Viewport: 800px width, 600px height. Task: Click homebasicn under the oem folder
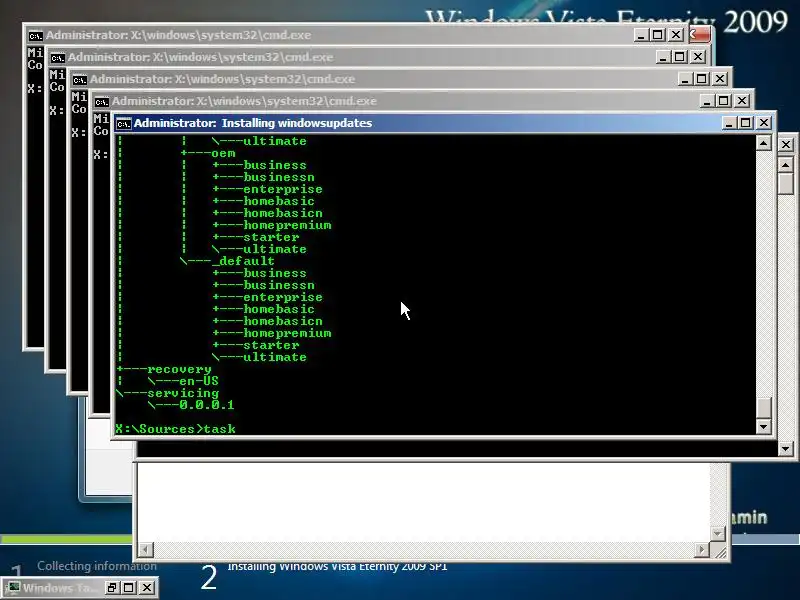tap(283, 213)
